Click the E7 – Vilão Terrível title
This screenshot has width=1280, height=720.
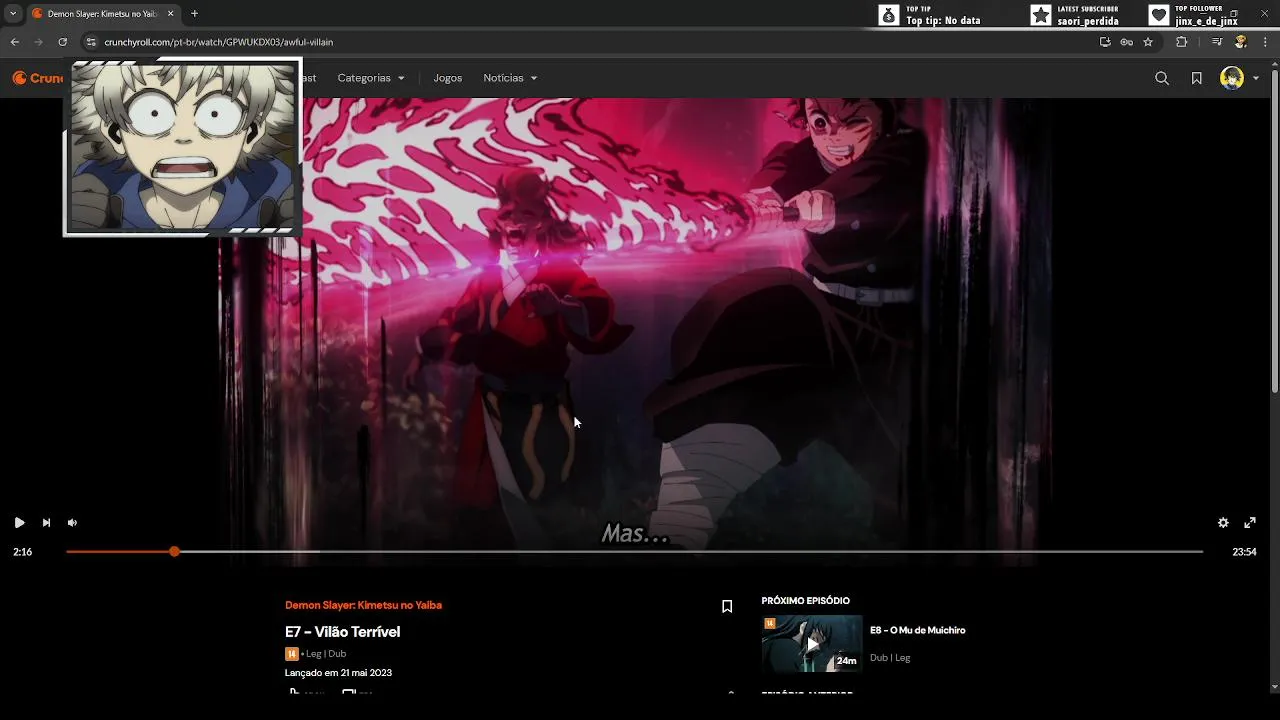click(342, 632)
